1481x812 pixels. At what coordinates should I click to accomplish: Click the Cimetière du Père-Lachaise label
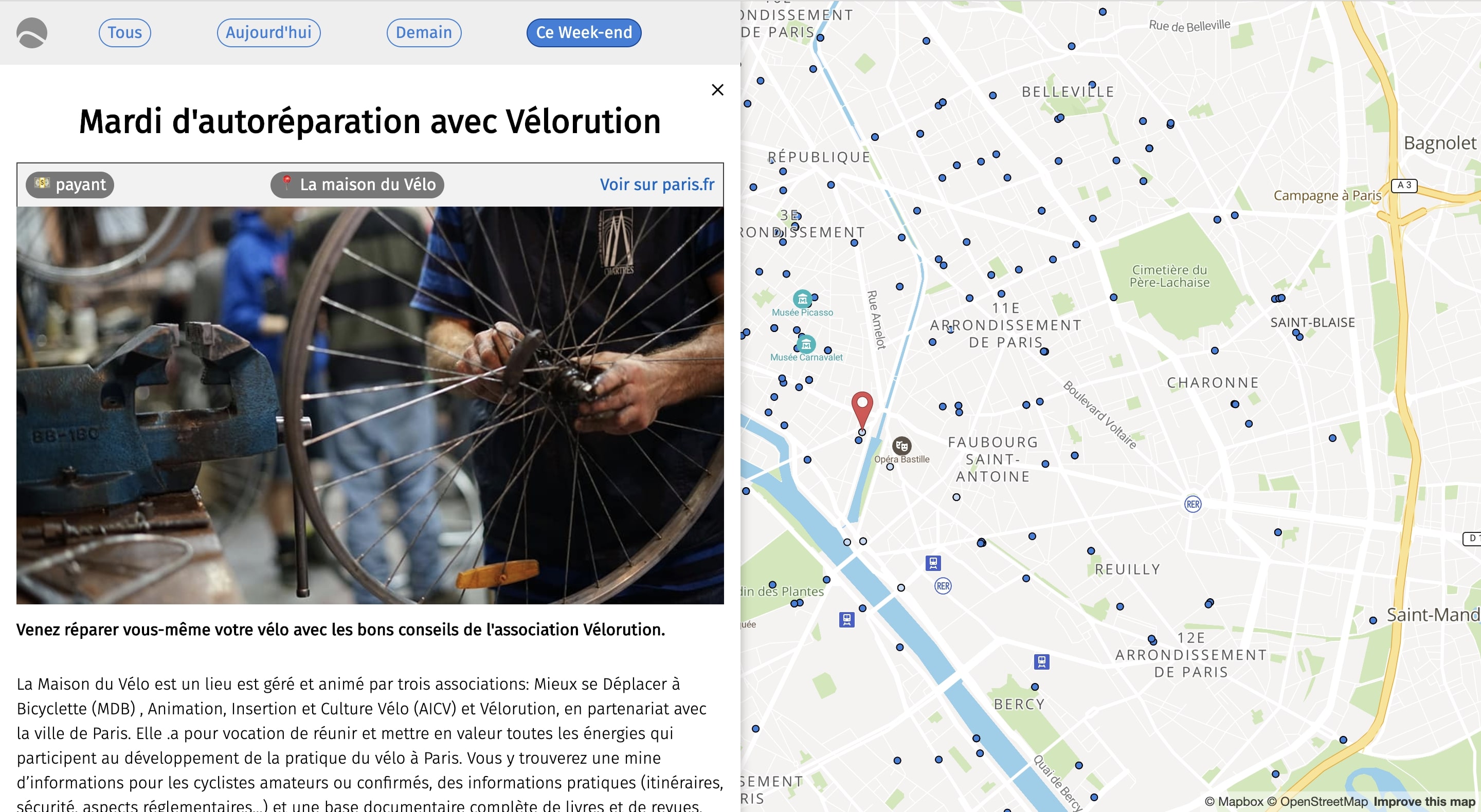1169,276
